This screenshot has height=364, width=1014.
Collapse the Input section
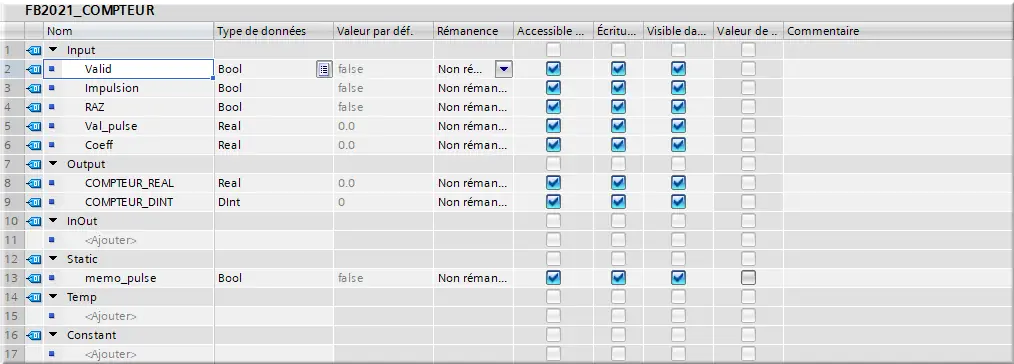pyautogui.click(x=52, y=50)
